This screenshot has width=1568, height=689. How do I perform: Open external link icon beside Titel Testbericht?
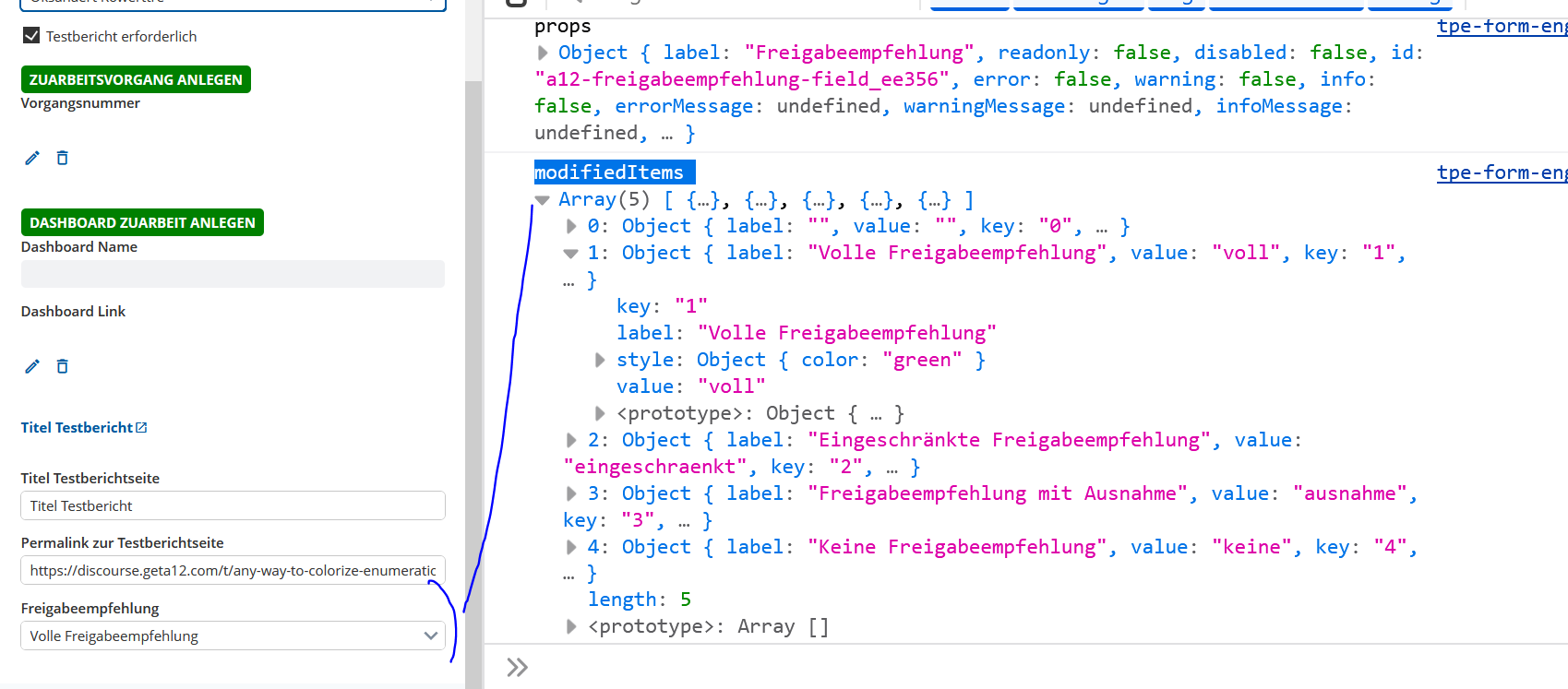[x=141, y=427]
